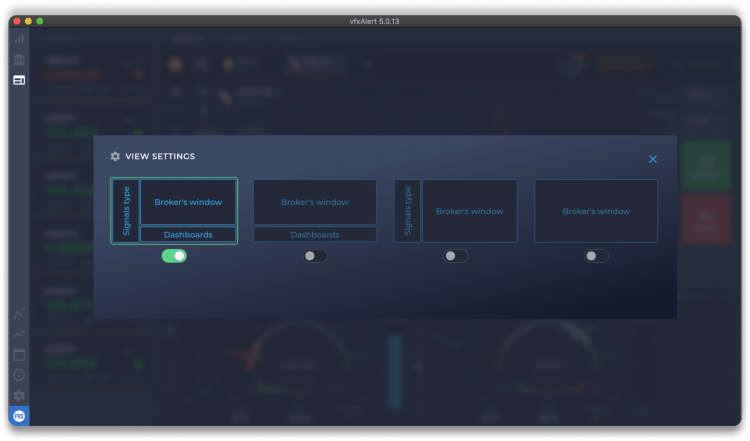Click the info circle icon in the sidebar

19,375
